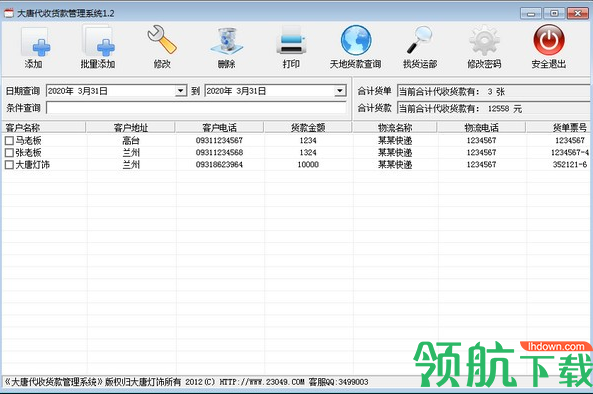
Task: Click the 打印 printer icon
Action: (x=291, y=41)
